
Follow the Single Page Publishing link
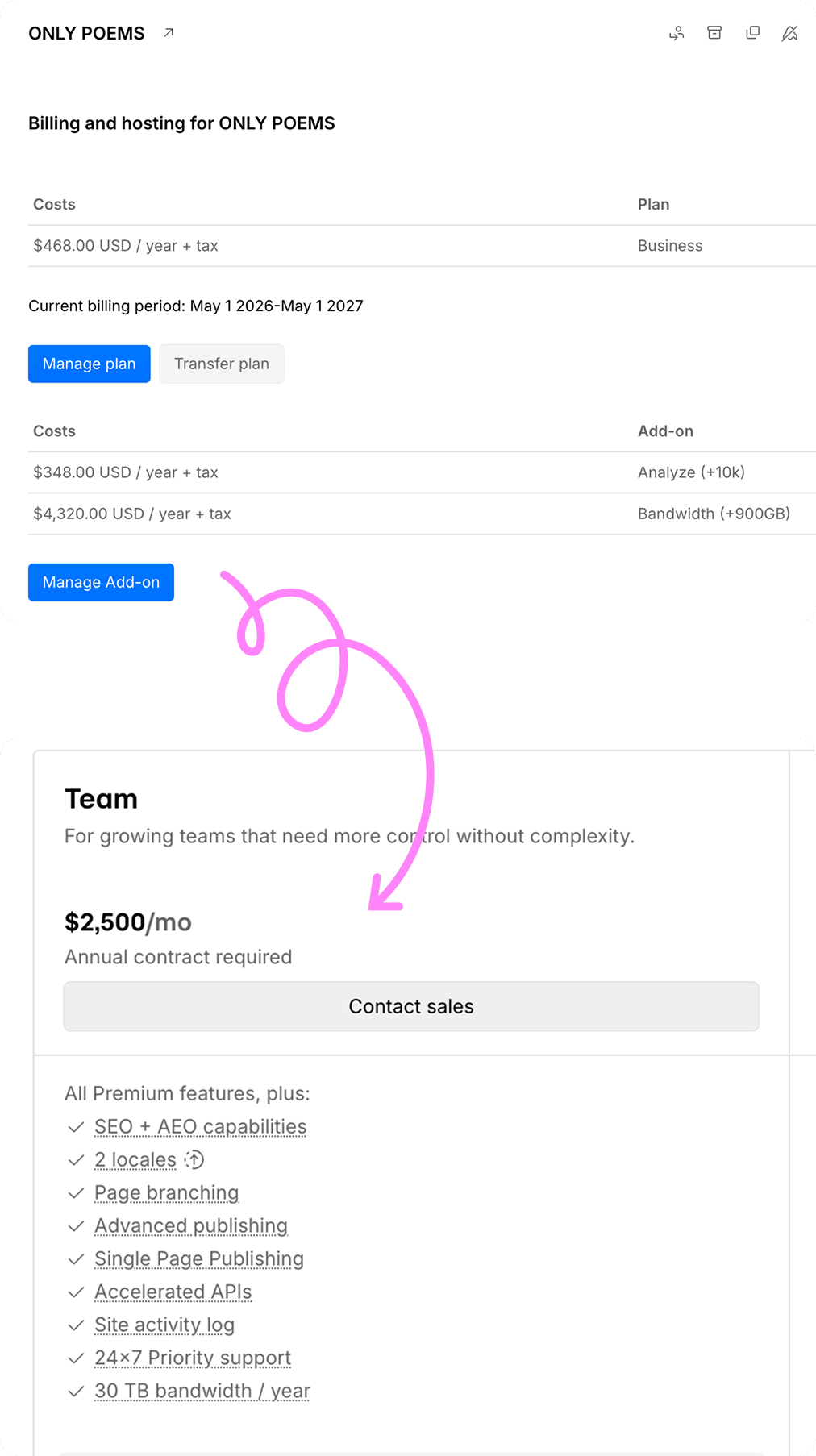pyautogui.click(x=199, y=1259)
